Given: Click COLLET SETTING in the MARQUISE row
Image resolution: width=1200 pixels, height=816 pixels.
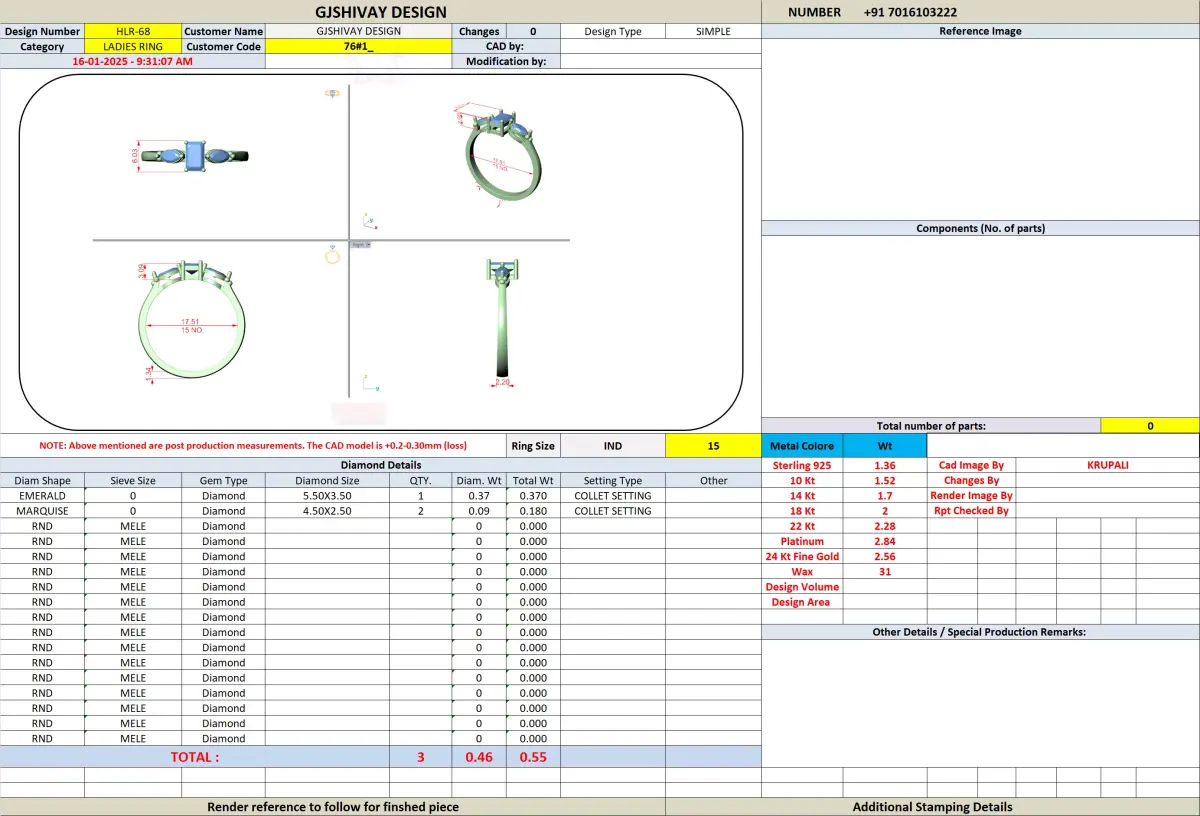Looking at the screenshot, I should [613, 511].
